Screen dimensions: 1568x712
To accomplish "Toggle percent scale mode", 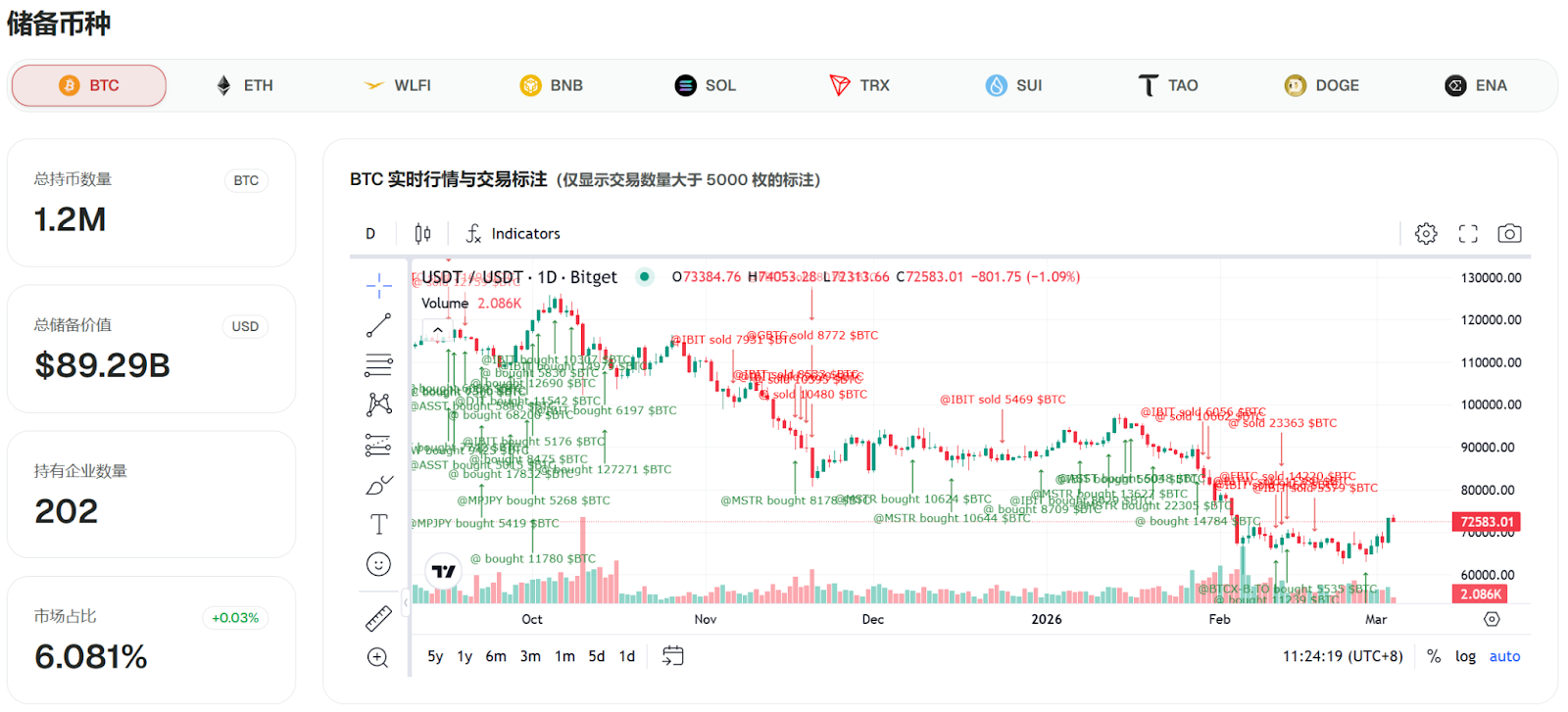I will tap(1434, 656).
